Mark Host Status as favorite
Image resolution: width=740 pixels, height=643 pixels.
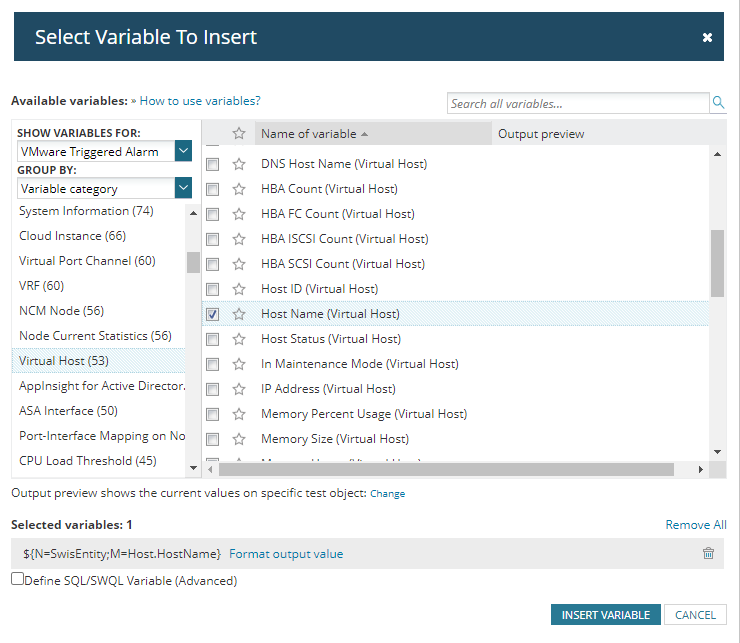[239, 339]
